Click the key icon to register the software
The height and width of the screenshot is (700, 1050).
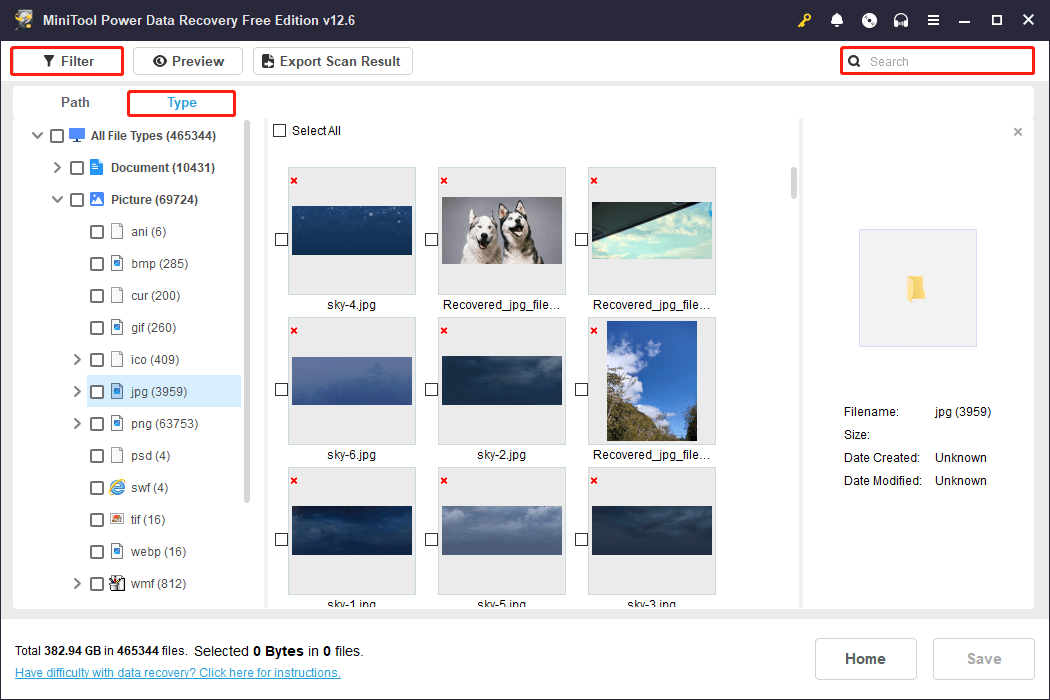point(805,19)
